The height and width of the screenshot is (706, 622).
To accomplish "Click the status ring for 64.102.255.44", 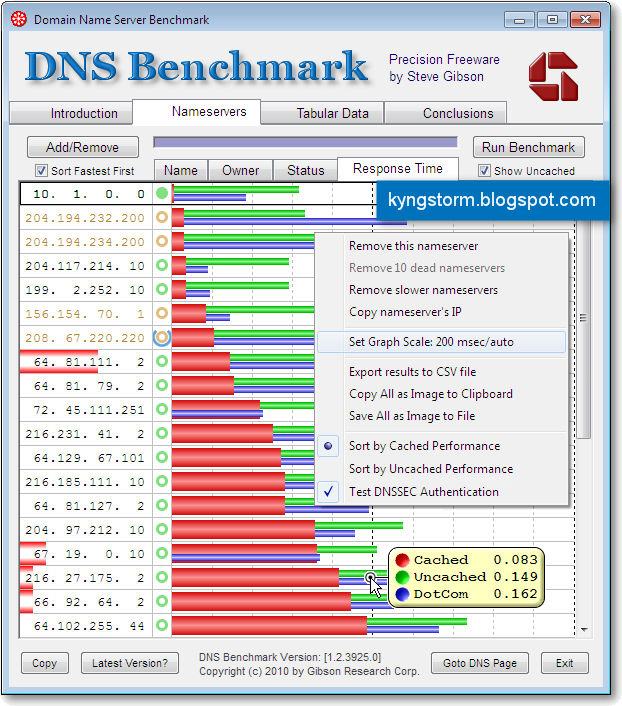I will click(x=162, y=625).
